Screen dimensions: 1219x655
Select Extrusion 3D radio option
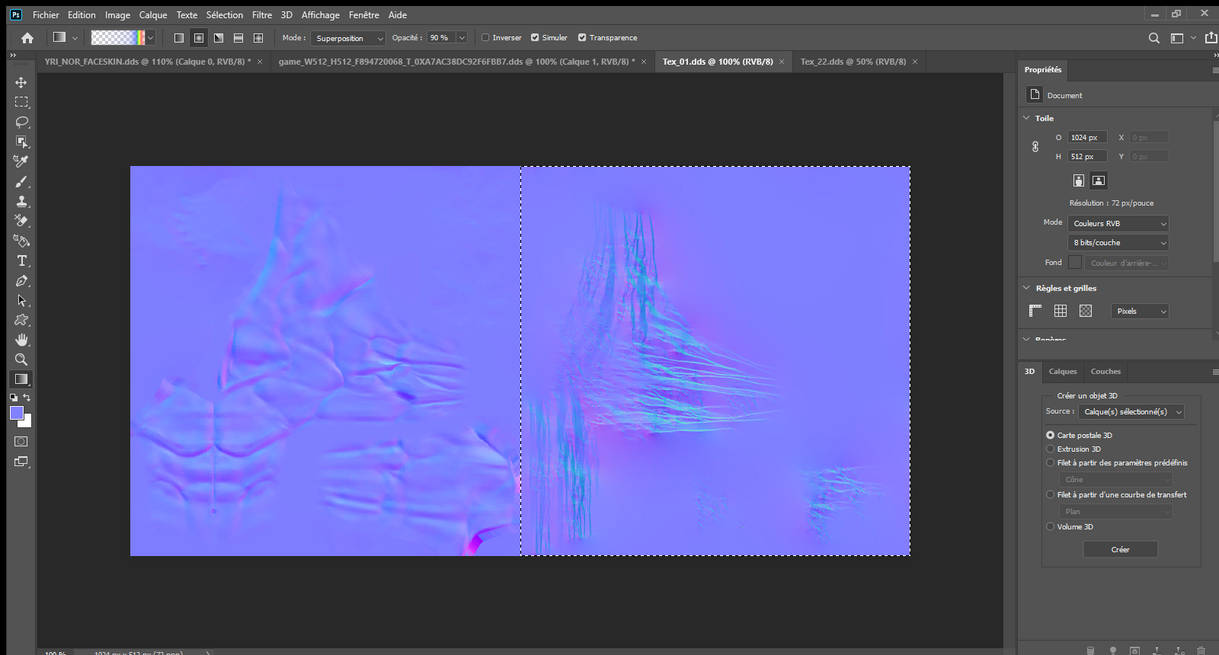coord(1050,449)
